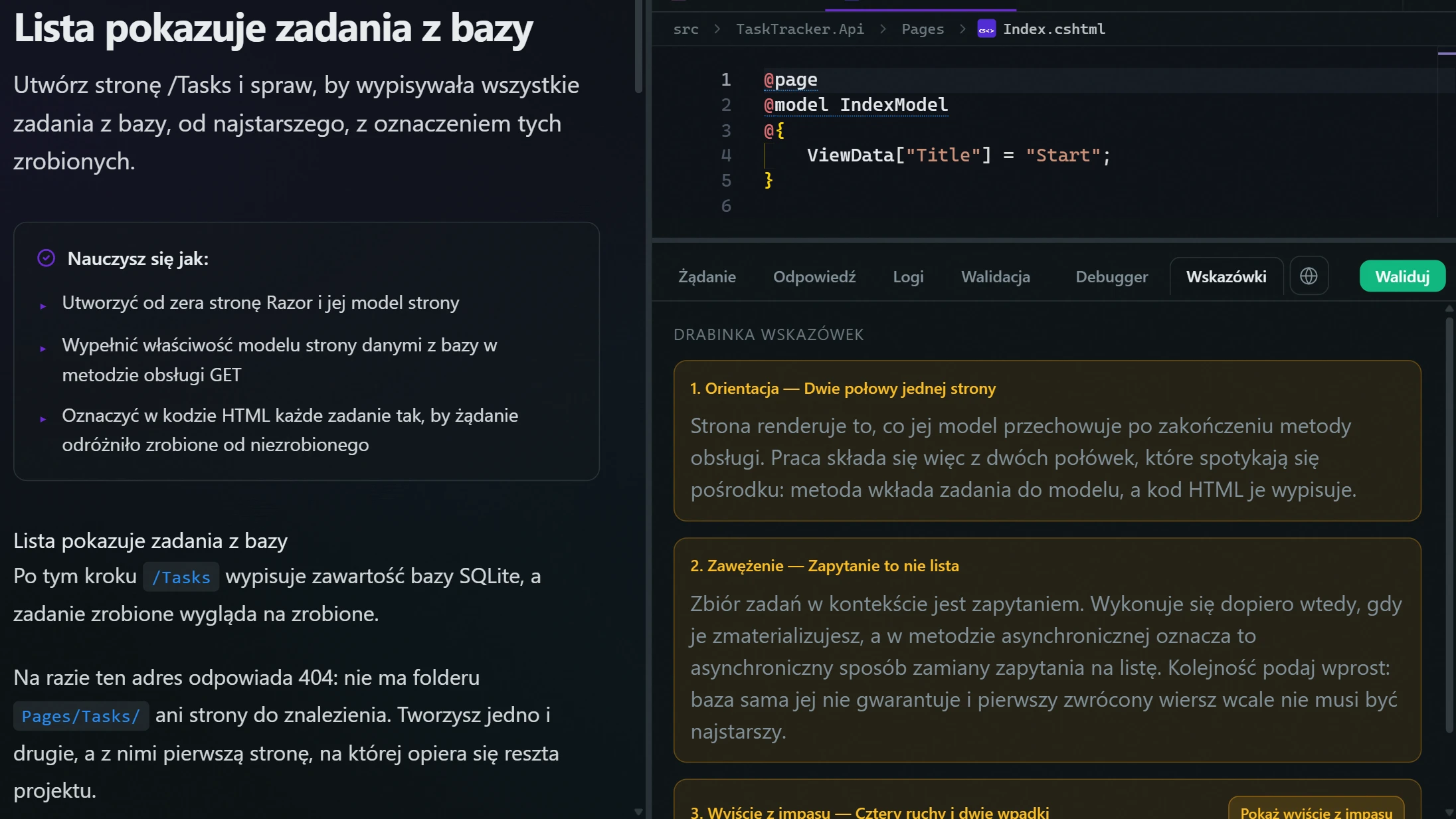Open the Walidacja tab
Screen dimensions: 1456x819
(x=996, y=276)
